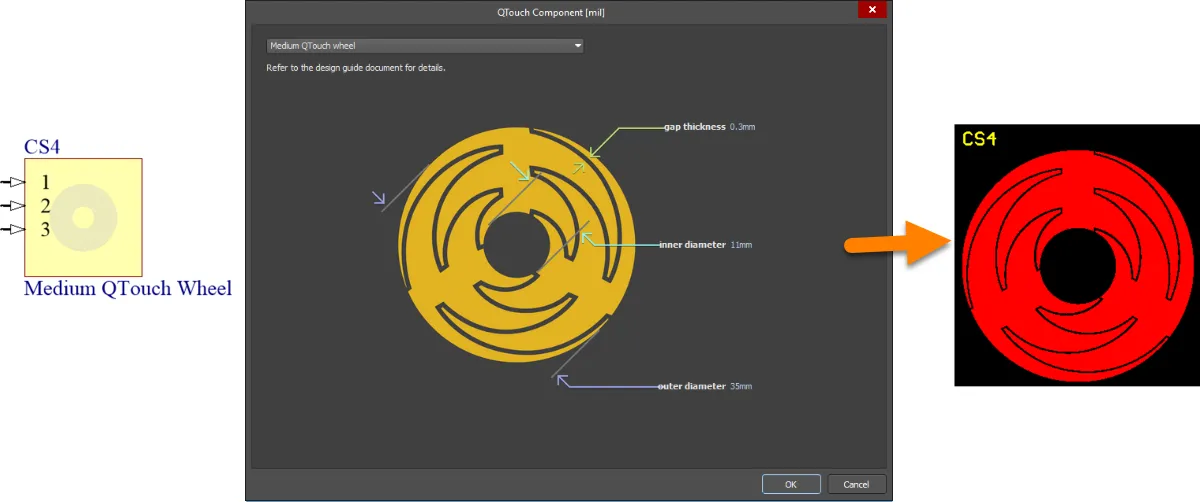Click the gap thickness label

tap(695, 127)
